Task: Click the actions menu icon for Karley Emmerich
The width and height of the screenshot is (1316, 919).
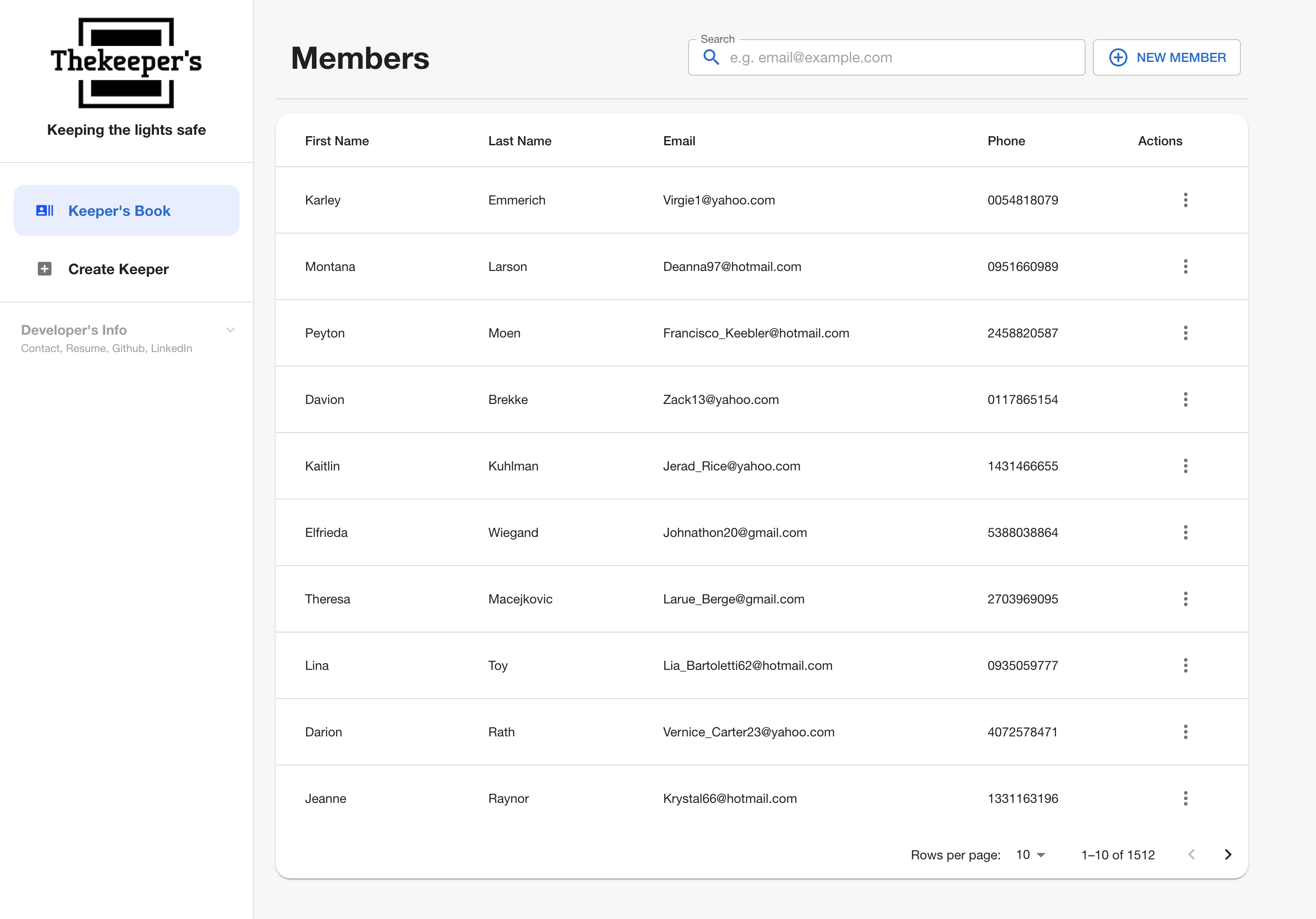Action: click(x=1185, y=200)
